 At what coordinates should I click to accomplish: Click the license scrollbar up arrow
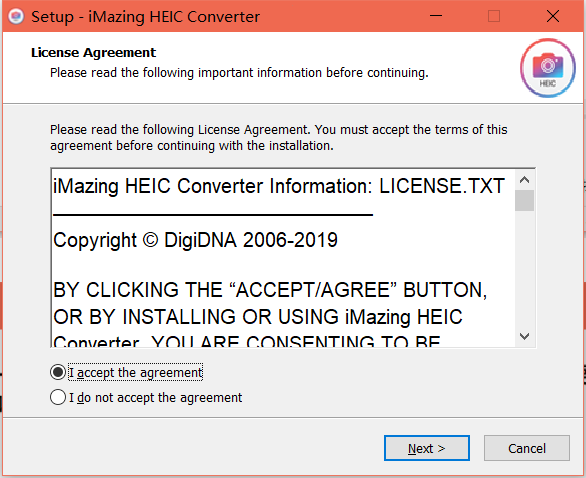coord(524,180)
